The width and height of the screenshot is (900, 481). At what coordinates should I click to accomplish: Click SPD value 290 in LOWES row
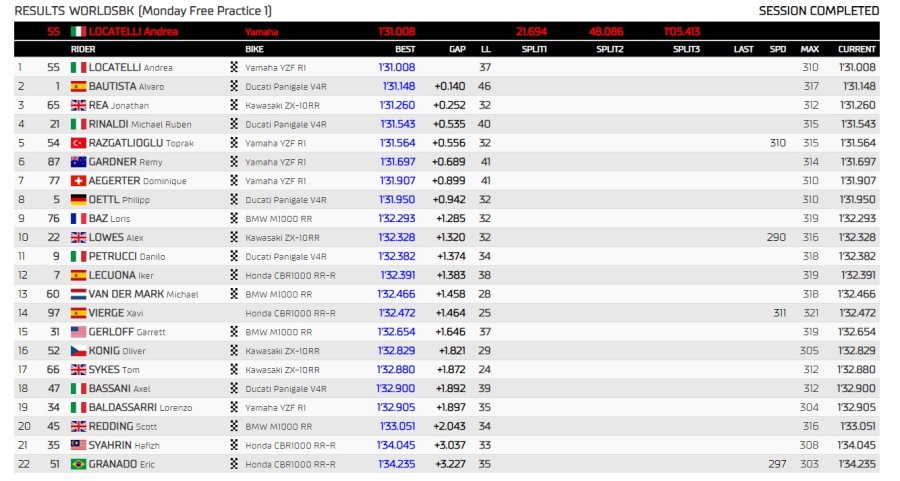(x=777, y=237)
